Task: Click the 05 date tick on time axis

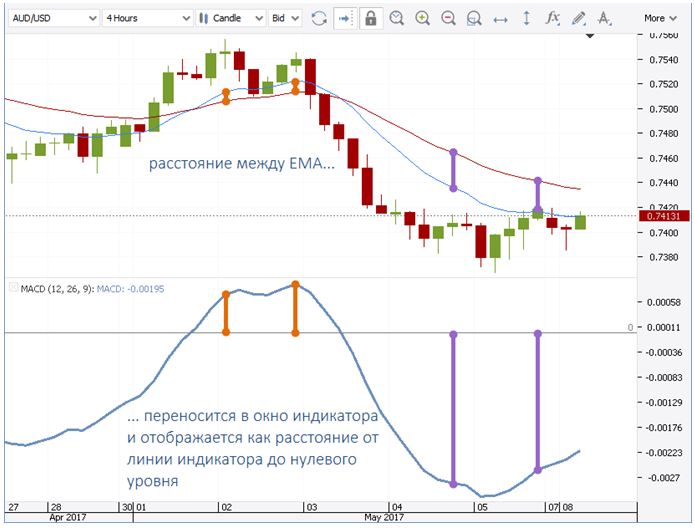Action: (482, 507)
